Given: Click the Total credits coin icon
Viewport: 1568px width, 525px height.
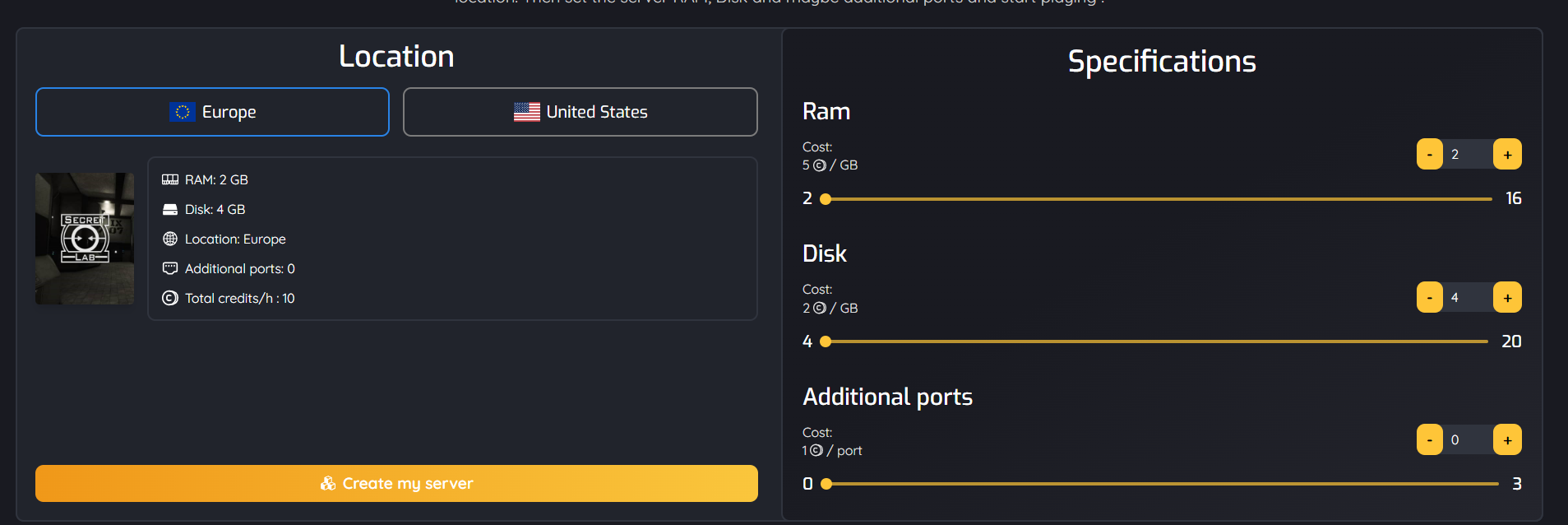Looking at the screenshot, I should (170, 298).
